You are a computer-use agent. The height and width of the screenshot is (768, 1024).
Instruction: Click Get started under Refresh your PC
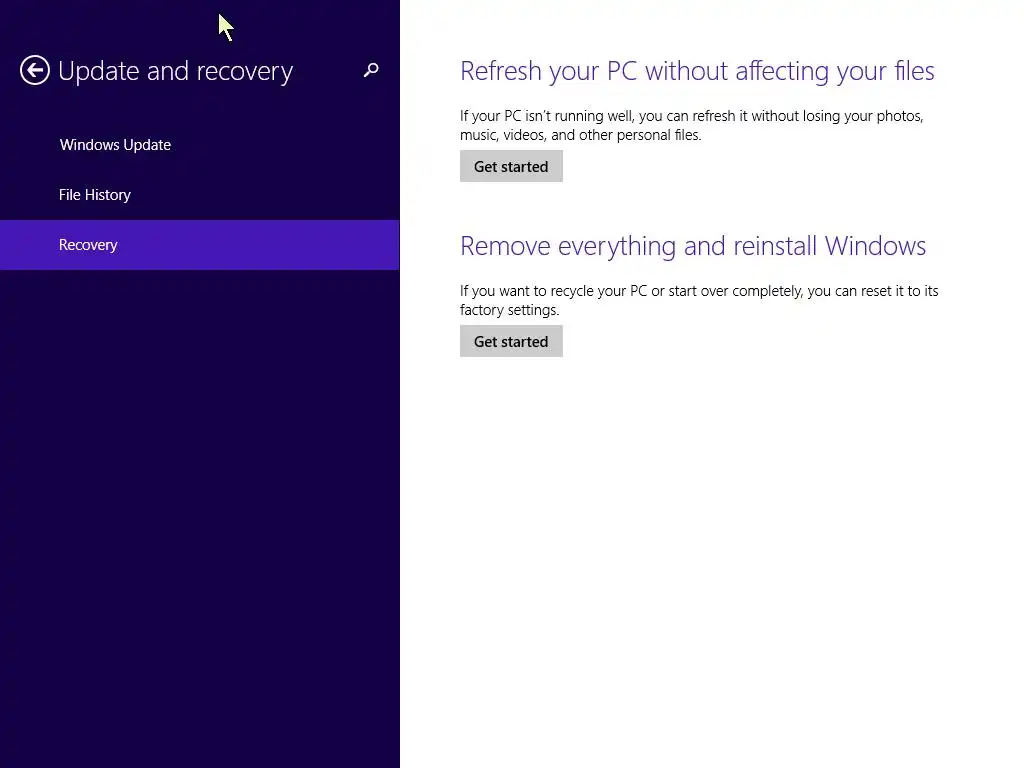[x=511, y=167]
